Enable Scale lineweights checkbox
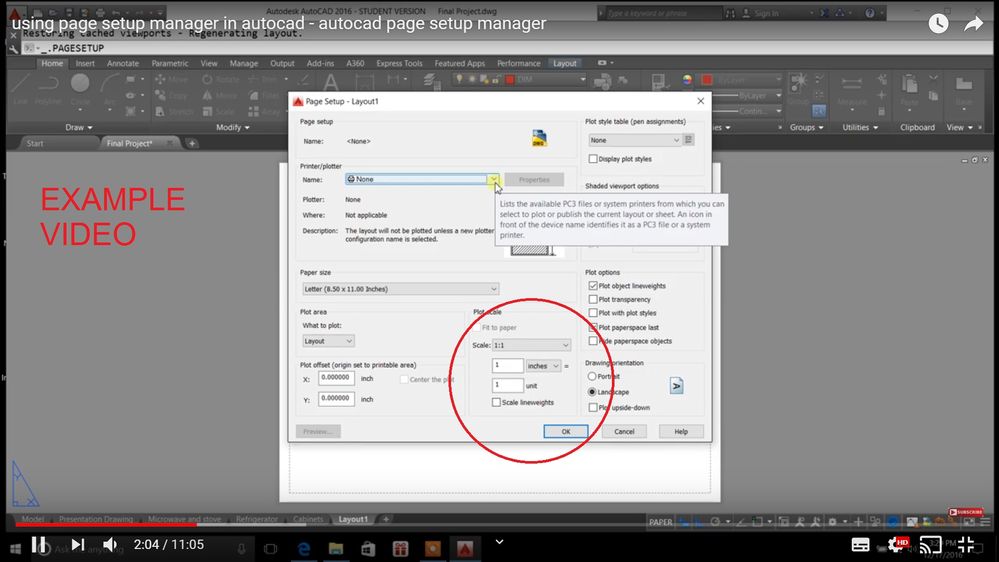 coord(496,402)
